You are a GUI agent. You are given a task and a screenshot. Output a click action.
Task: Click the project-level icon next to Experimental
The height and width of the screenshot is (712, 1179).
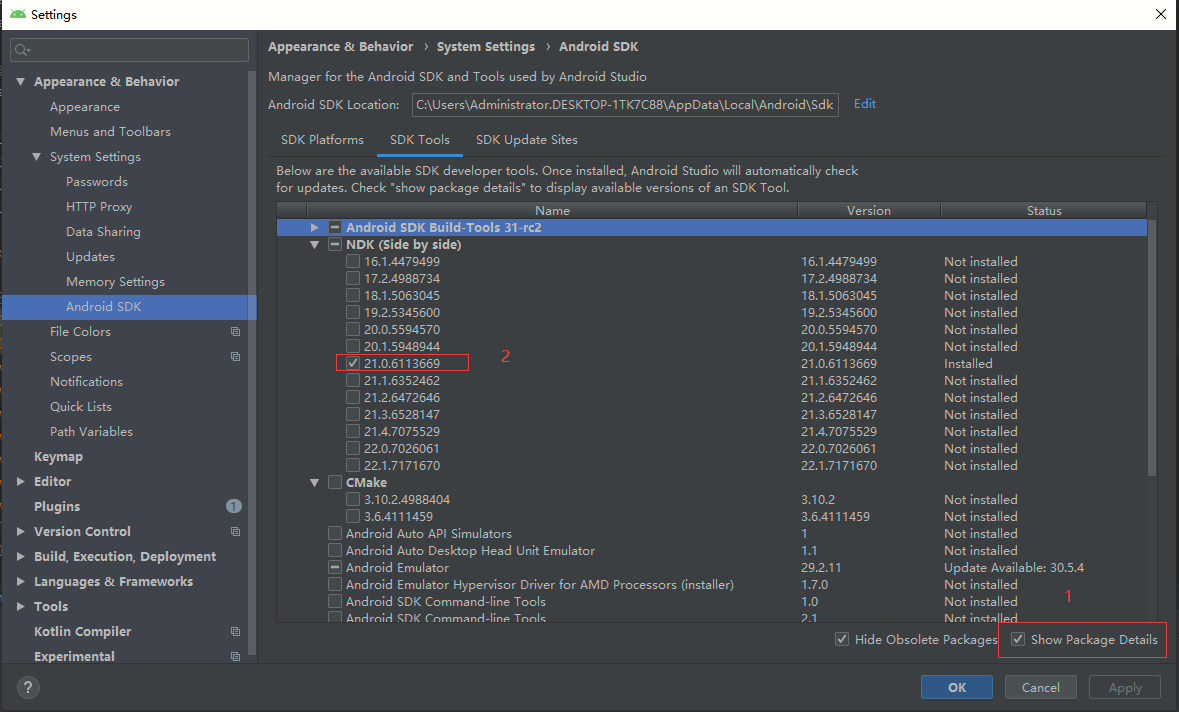pos(235,656)
